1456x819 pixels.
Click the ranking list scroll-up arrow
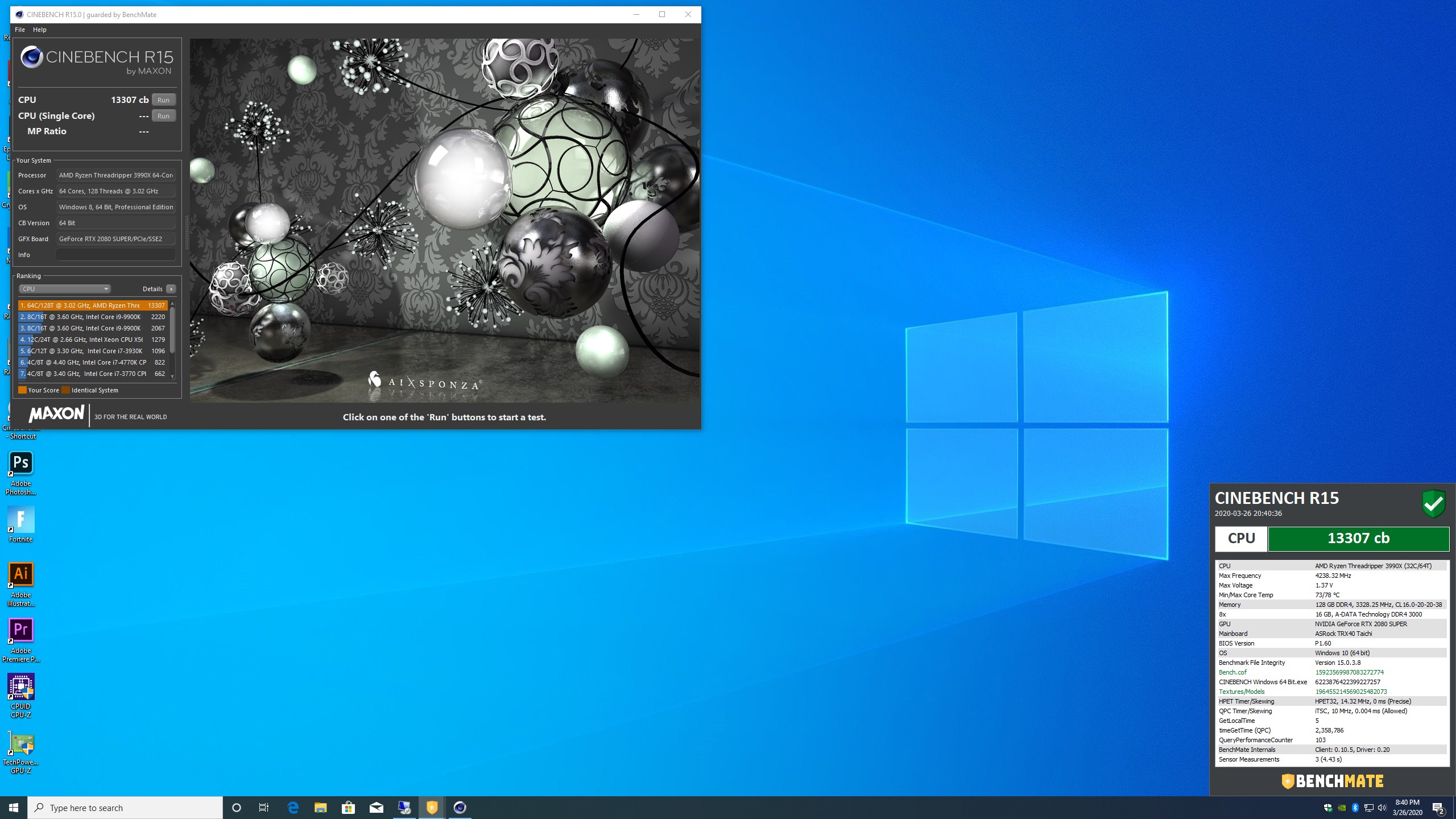tap(172, 304)
